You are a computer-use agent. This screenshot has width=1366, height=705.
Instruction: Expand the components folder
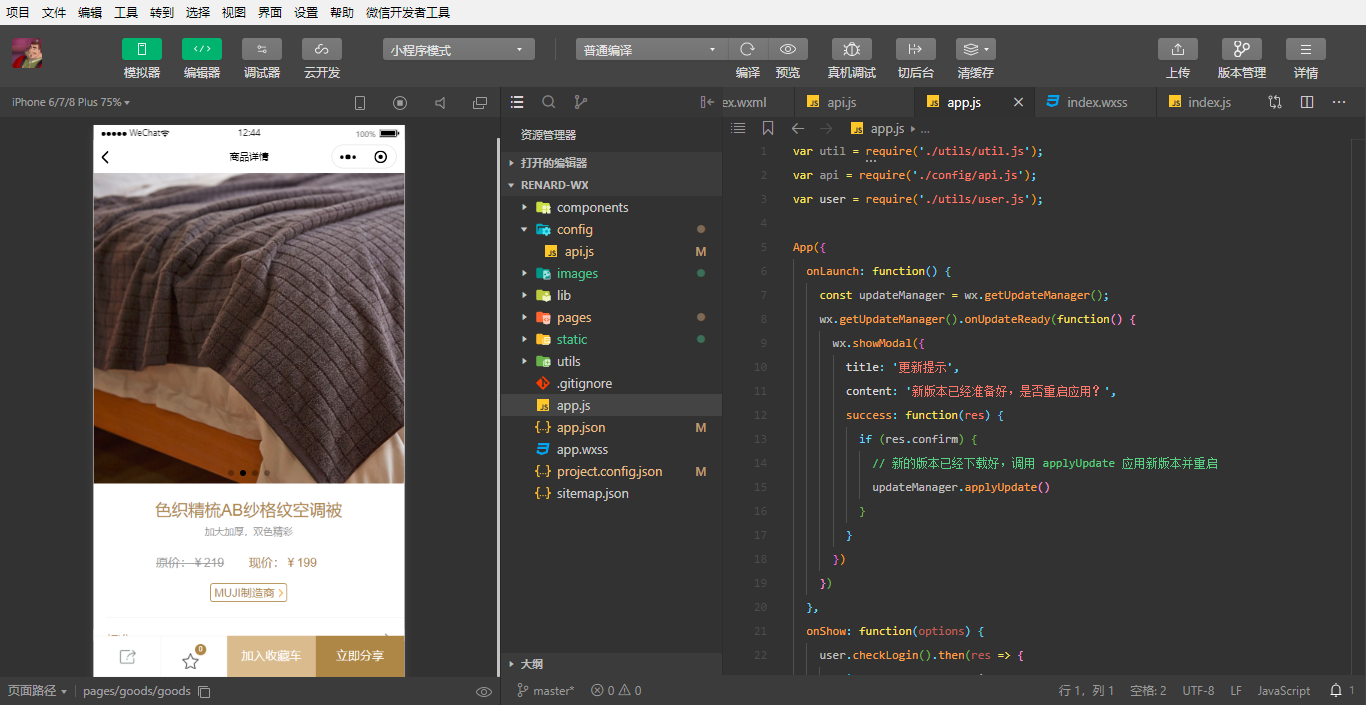tap(611, 207)
